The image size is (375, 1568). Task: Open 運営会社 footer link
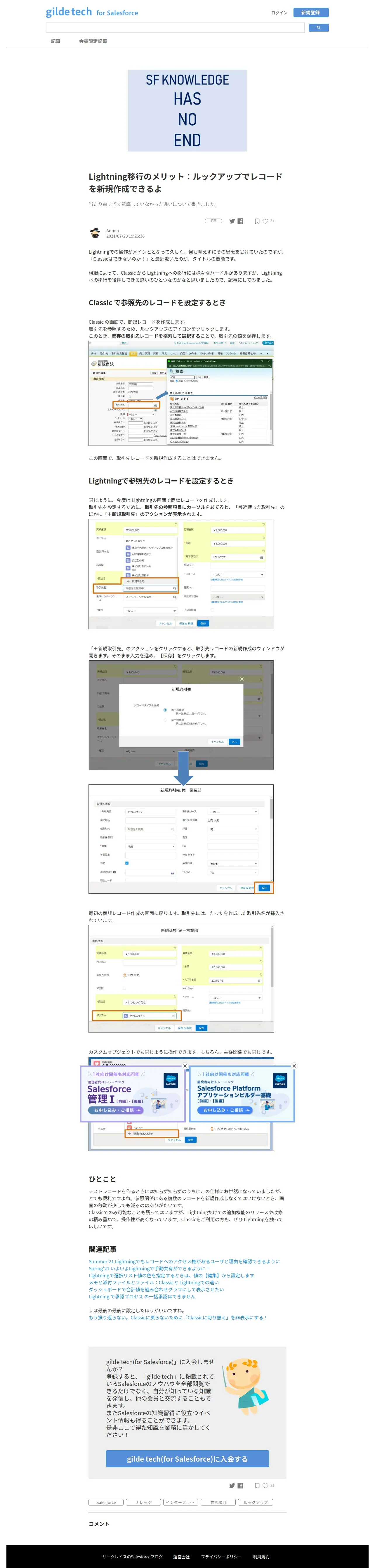pyautogui.click(x=181, y=1556)
